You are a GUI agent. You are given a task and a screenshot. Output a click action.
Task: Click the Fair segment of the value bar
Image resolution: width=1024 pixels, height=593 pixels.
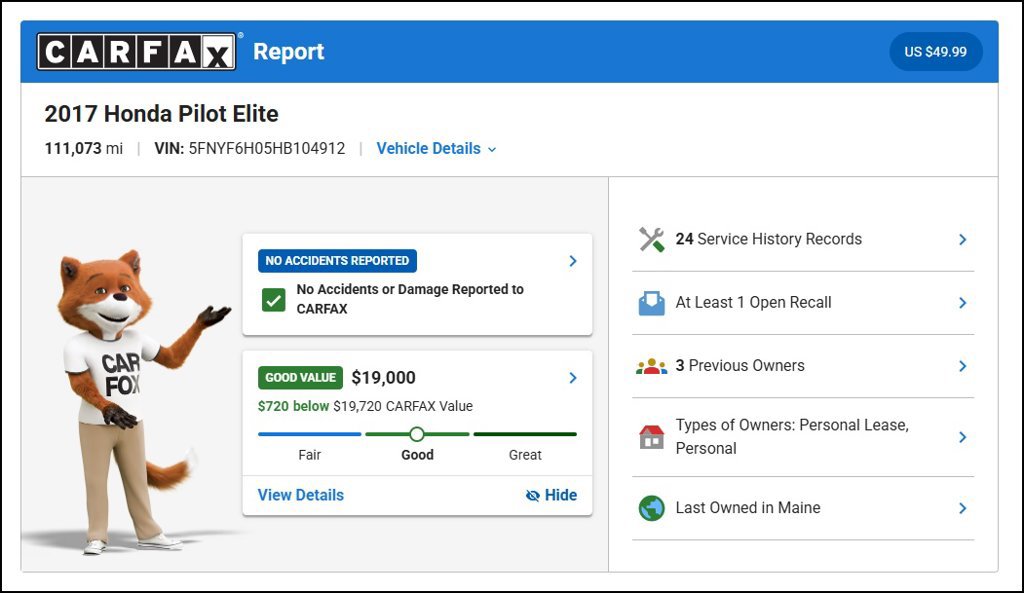click(310, 434)
